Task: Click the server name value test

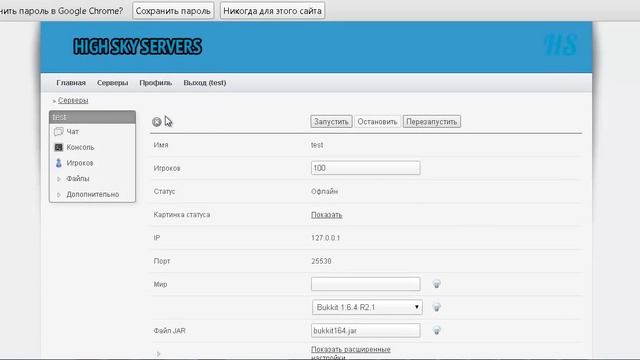Action: pos(317,145)
